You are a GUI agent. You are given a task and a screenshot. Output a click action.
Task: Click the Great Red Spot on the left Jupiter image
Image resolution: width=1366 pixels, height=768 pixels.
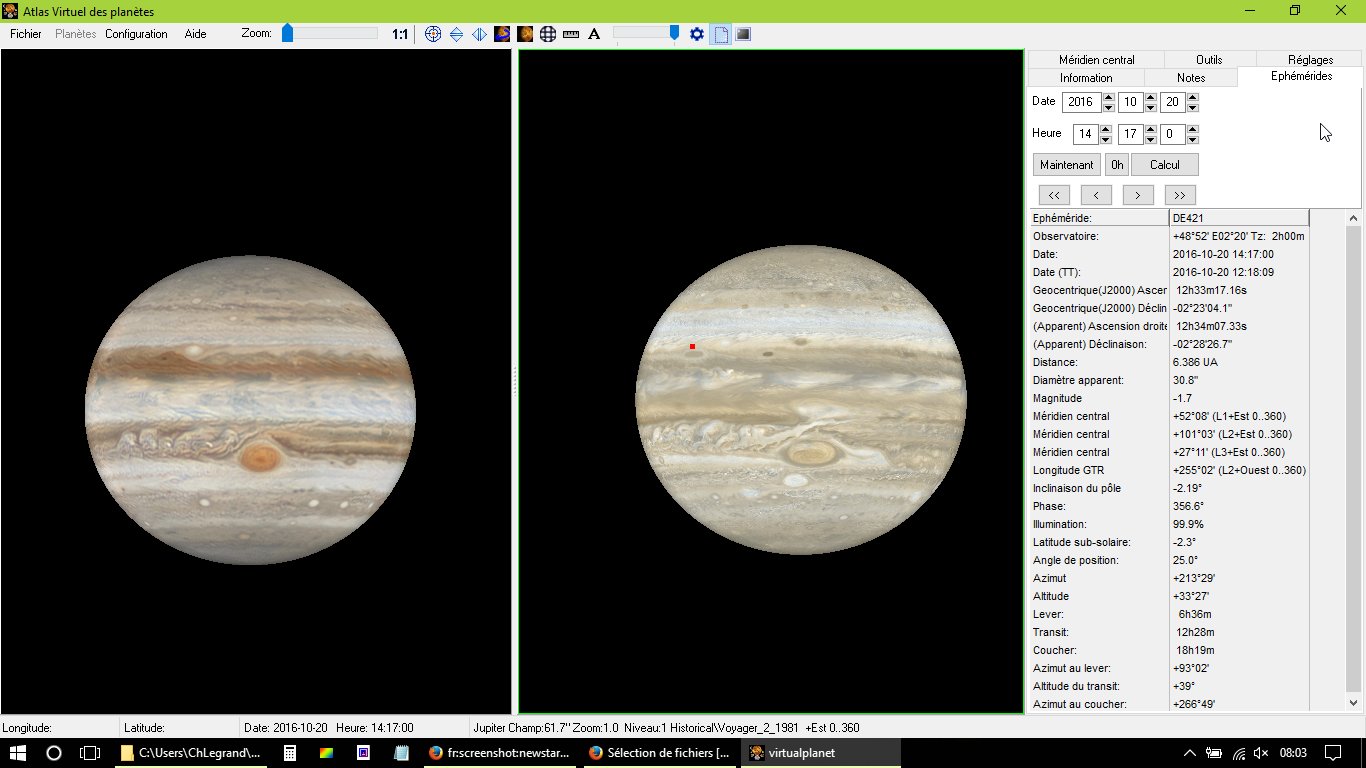click(x=260, y=458)
